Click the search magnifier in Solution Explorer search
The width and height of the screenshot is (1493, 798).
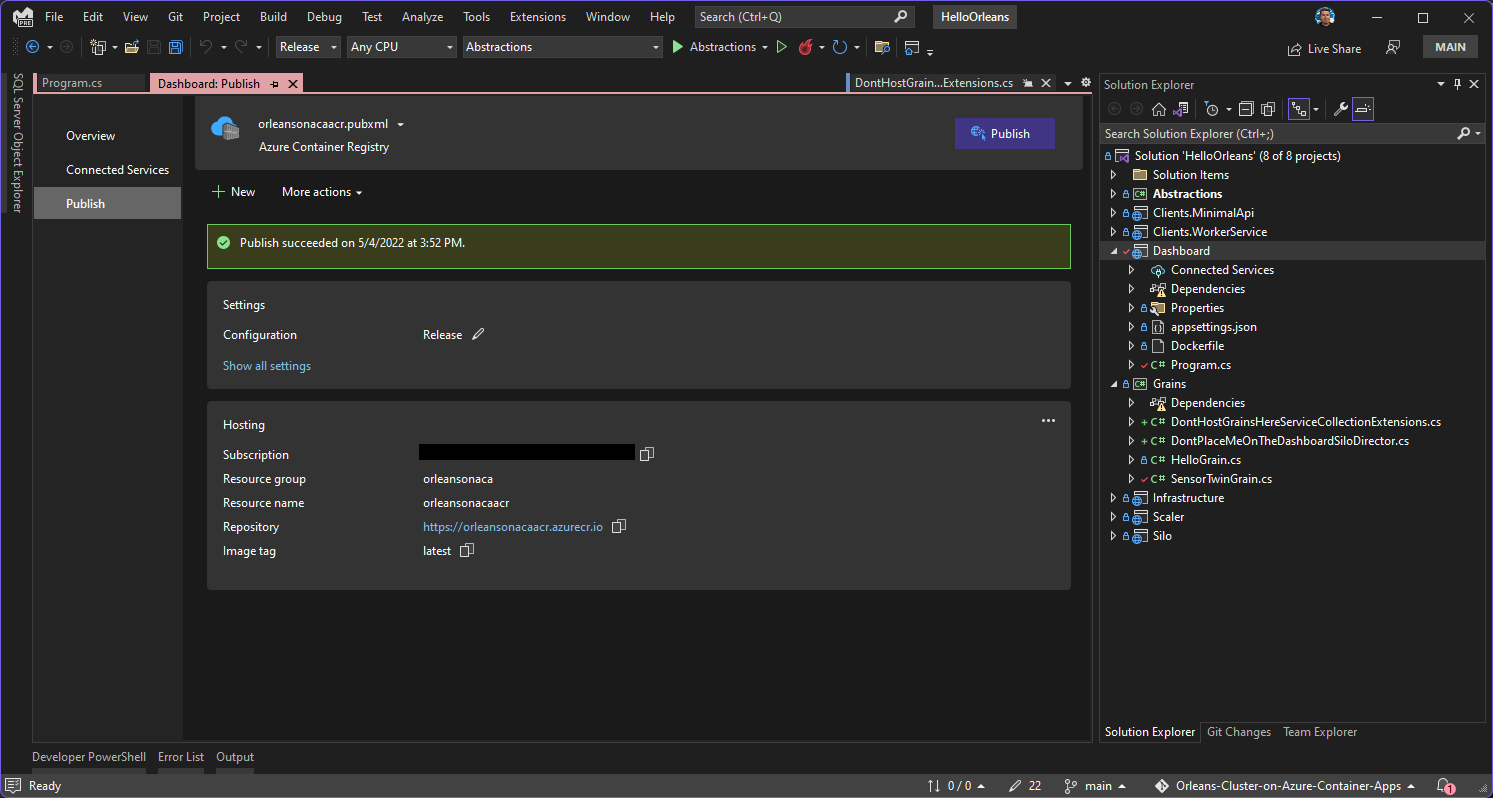(x=1464, y=133)
